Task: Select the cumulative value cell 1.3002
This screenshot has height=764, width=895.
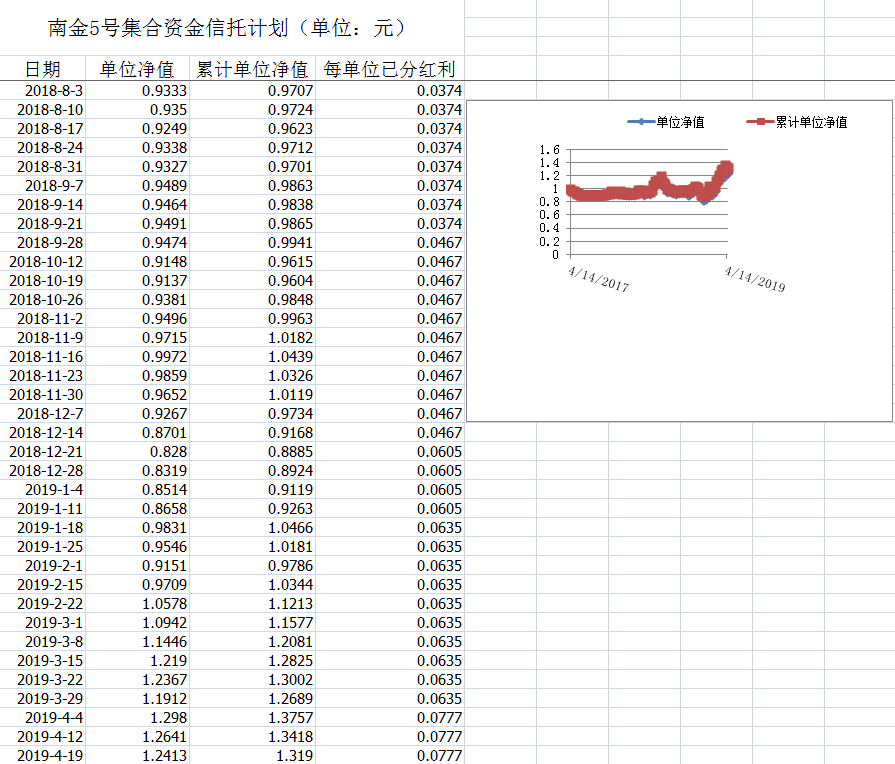Action: point(252,679)
